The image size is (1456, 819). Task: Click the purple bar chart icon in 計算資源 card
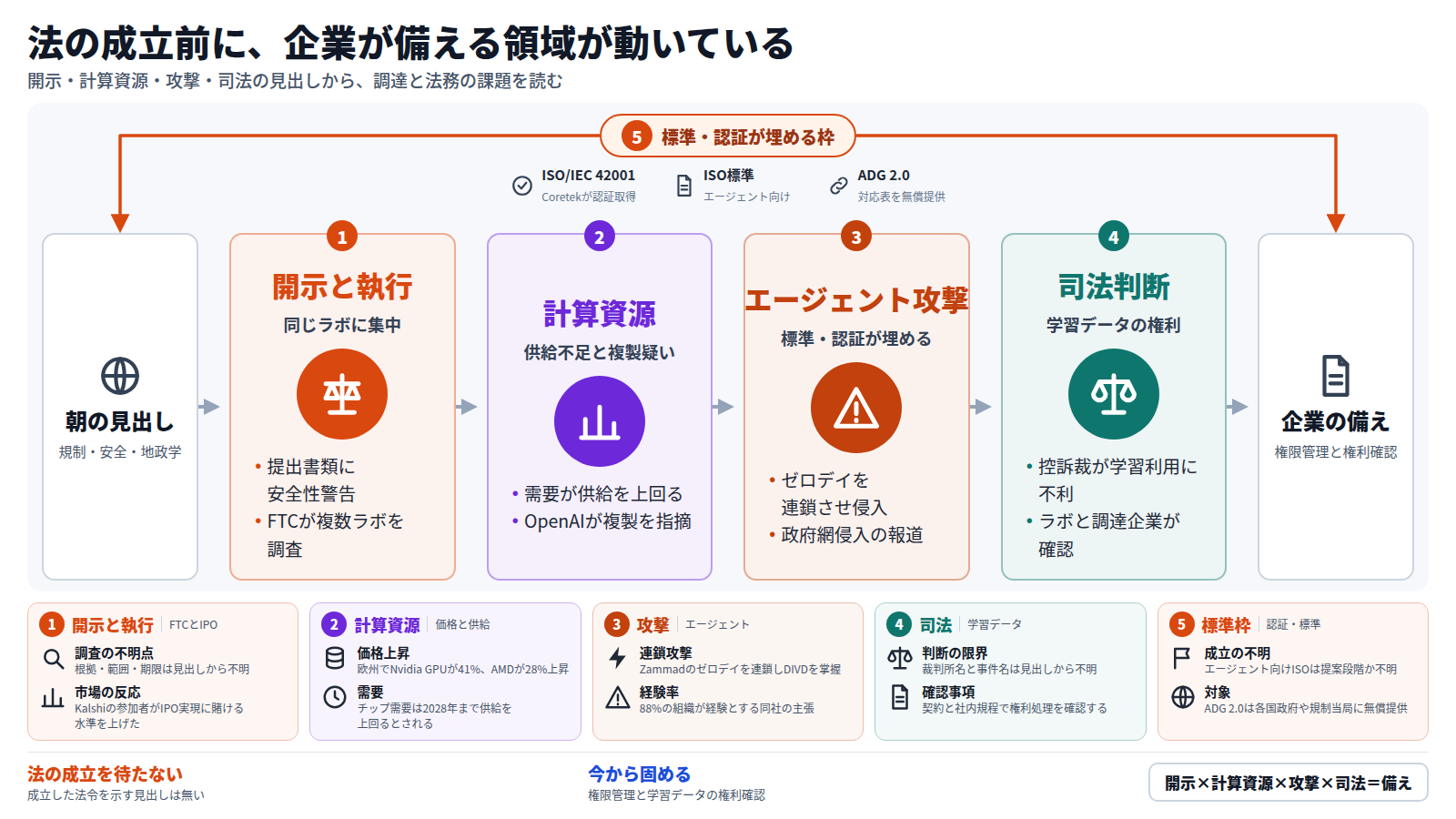(x=600, y=421)
